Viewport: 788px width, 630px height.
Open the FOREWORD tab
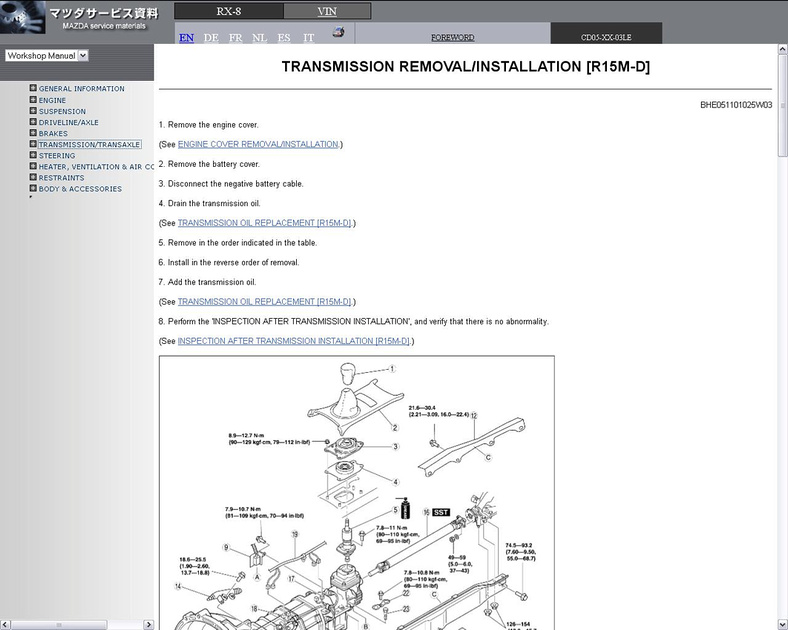pos(452,37)
